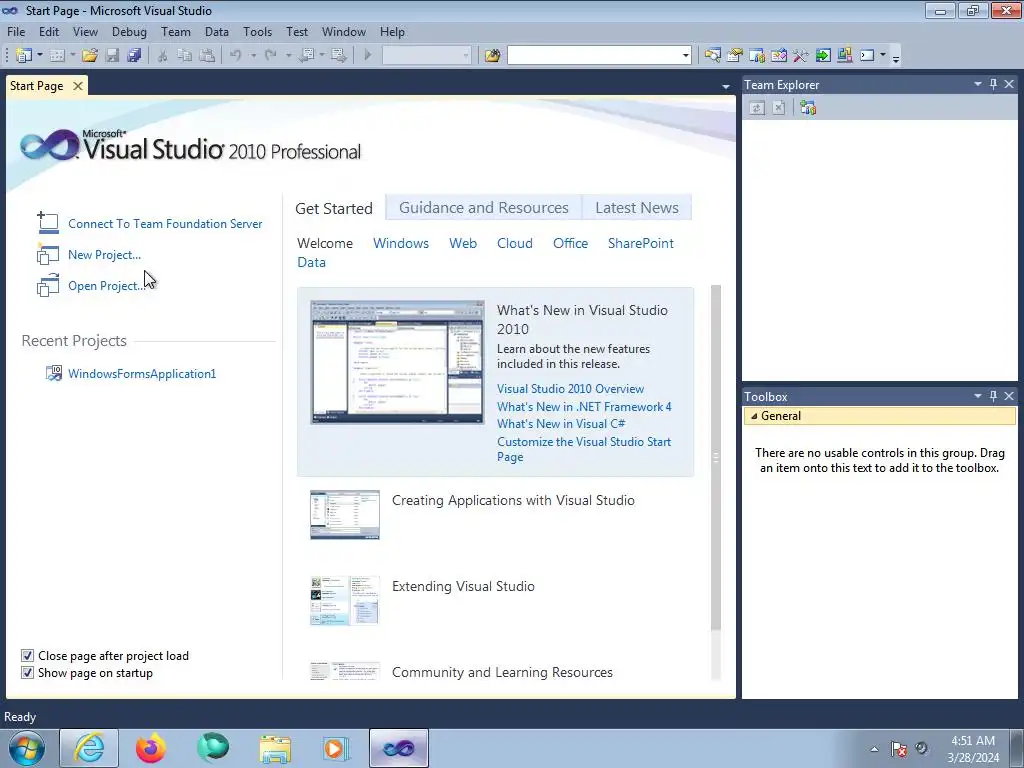
Task: Toggle auto-hide pin on Toolbox panel
Action: tap(993, 396)
